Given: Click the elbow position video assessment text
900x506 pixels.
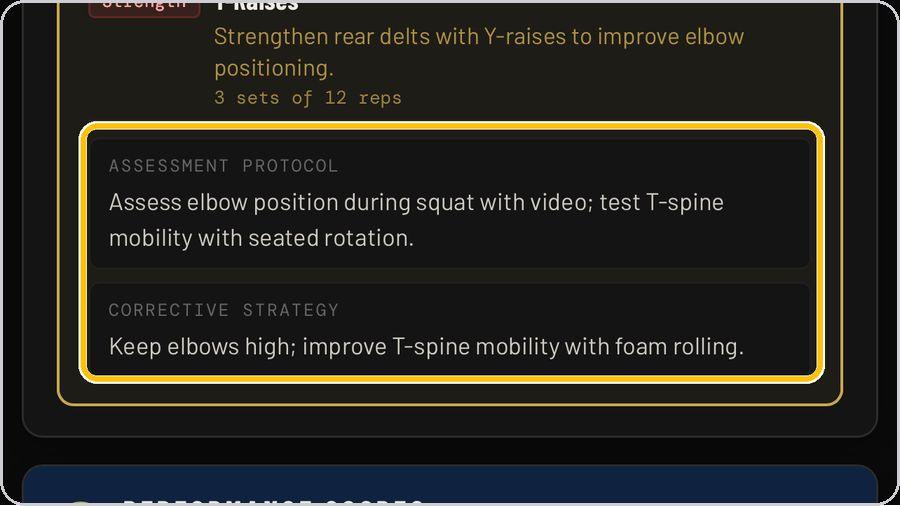Looking at the screenshot, I should click(x=350, y=203).
